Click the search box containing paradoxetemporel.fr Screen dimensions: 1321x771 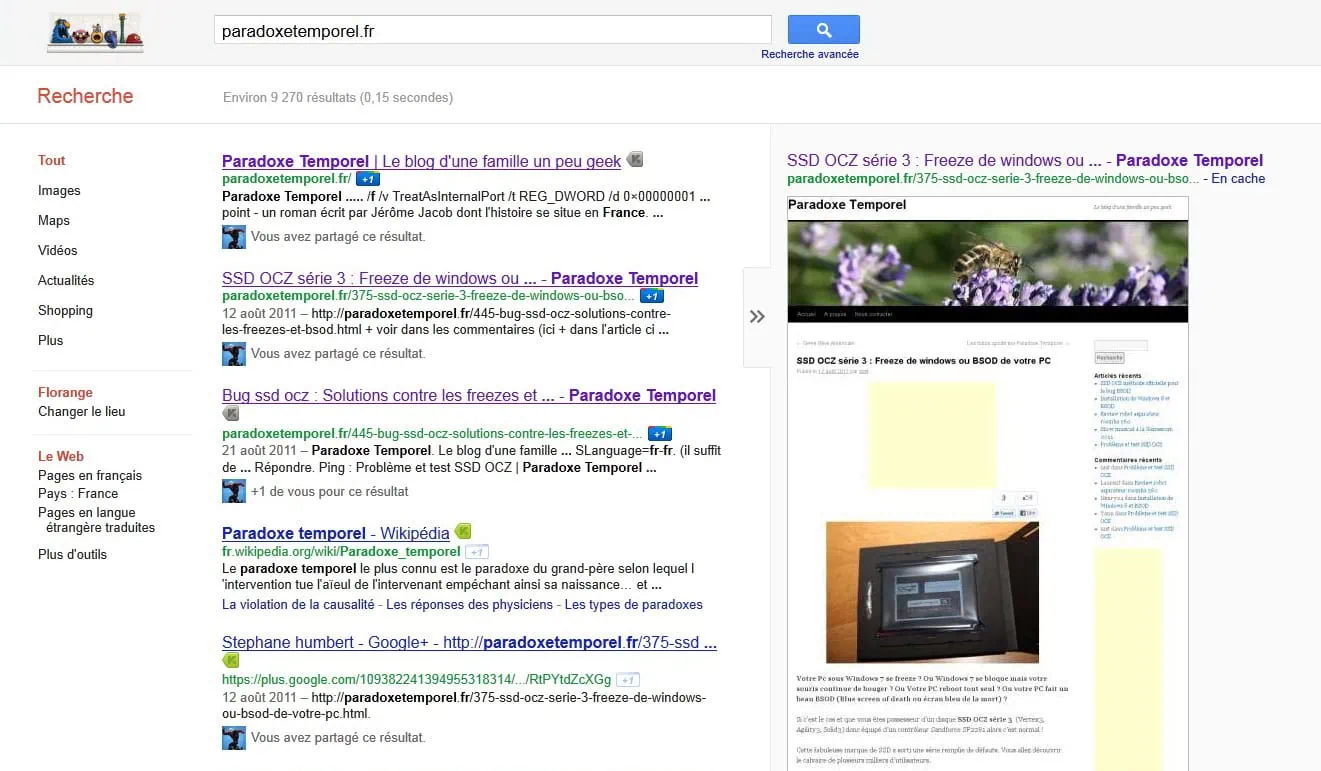pos(492,31)
